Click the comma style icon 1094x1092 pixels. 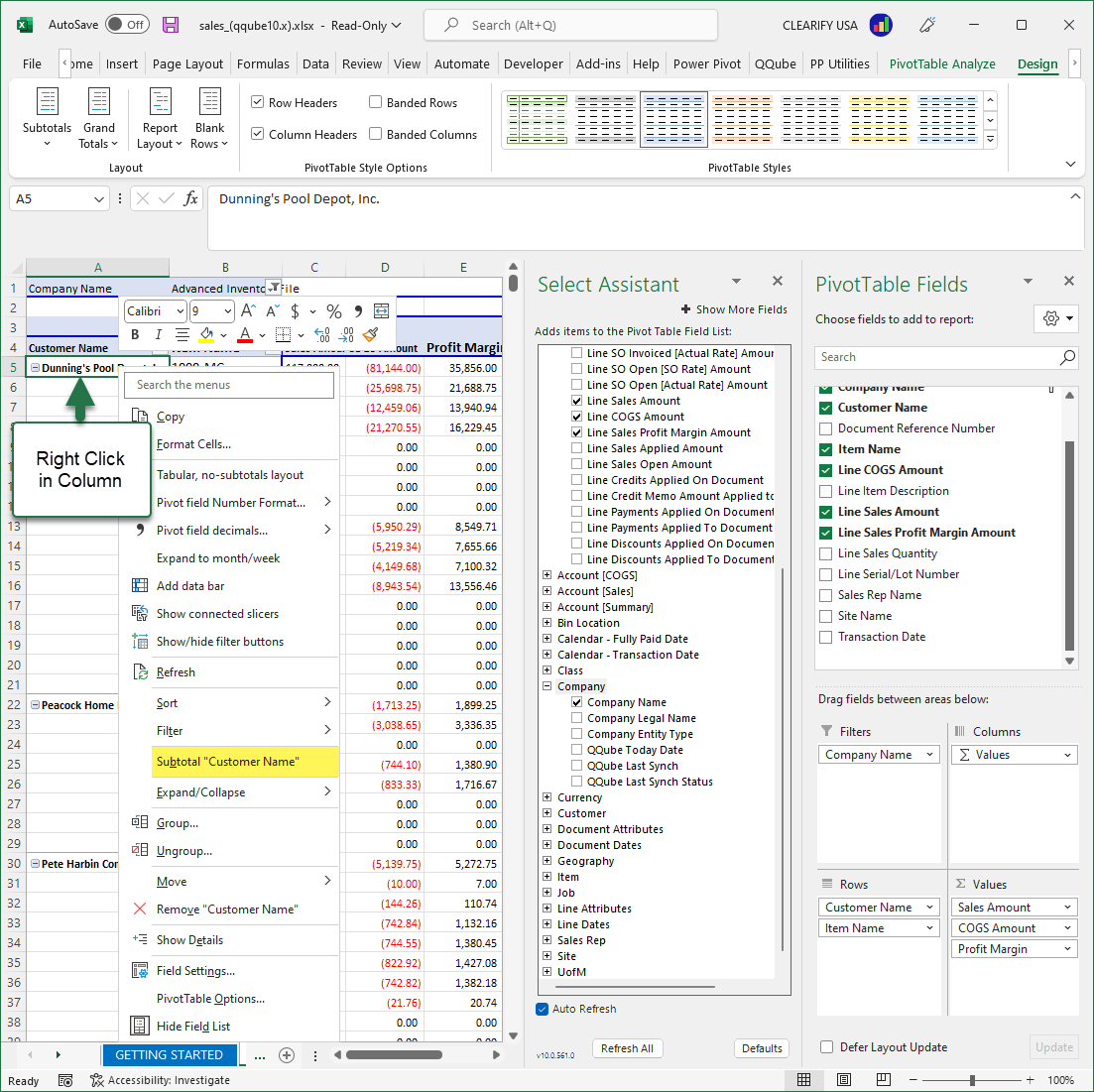[x=358, y=310]
